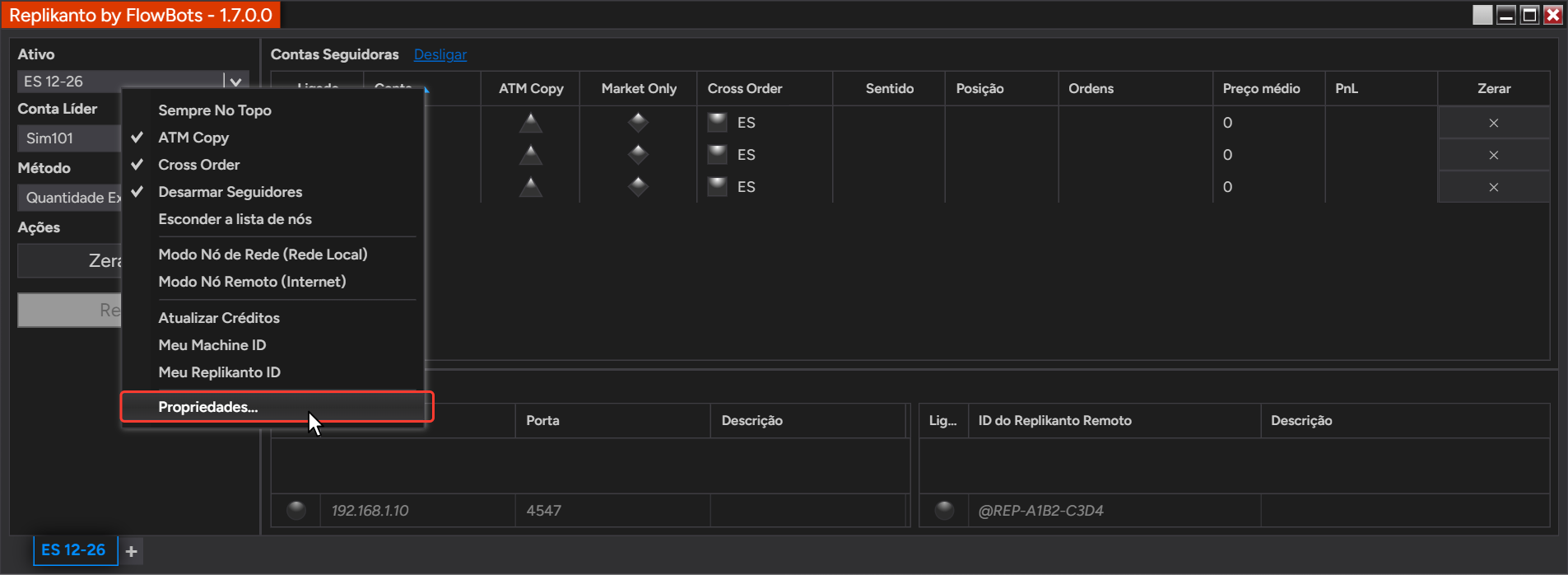This screenshot has width=1568, height=575.
Task: Toggle connection light for @REP-A1B2-C3D4
Action: pos(944,510)
